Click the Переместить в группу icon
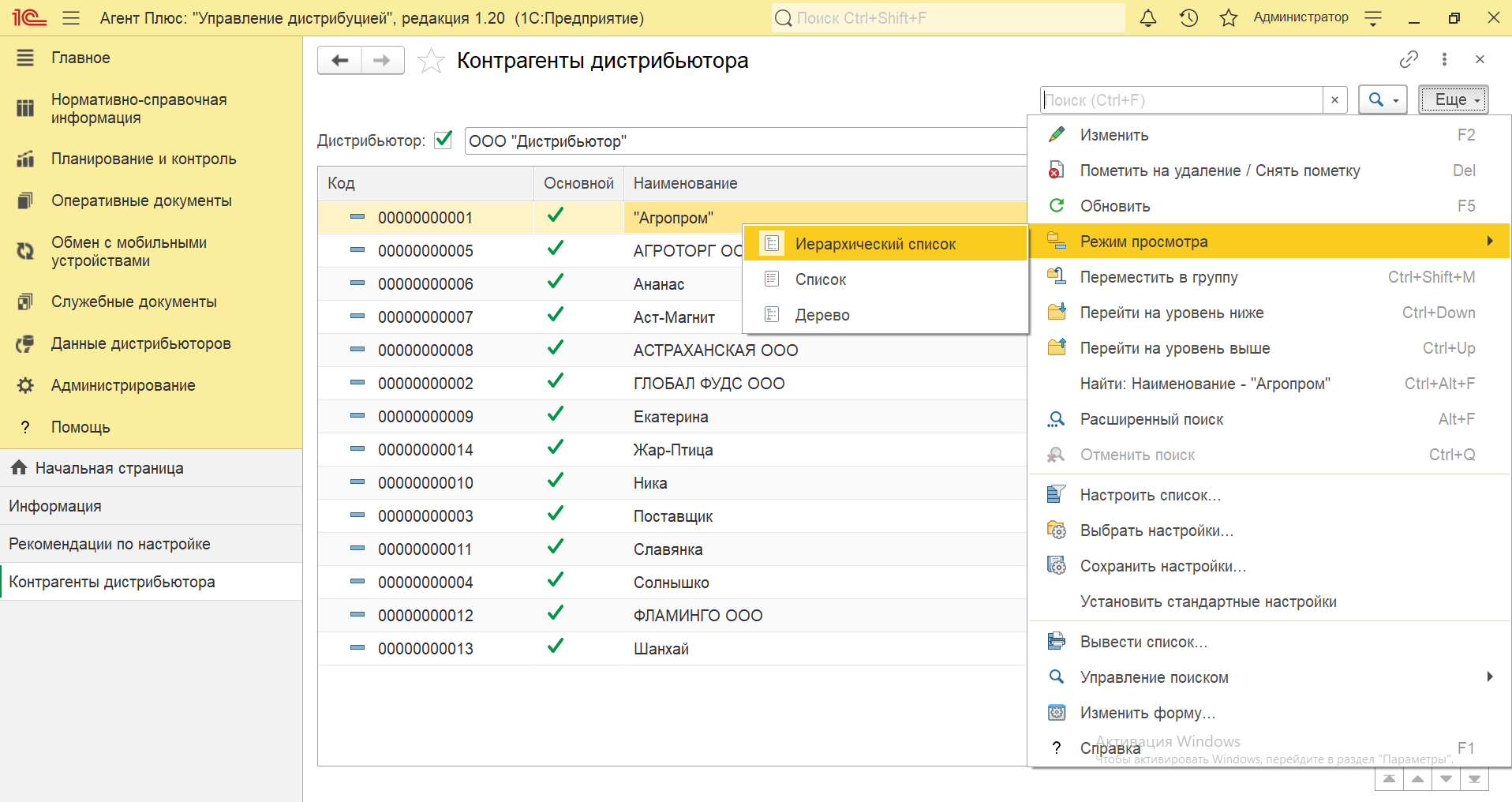 click(x=1056, y=277)
